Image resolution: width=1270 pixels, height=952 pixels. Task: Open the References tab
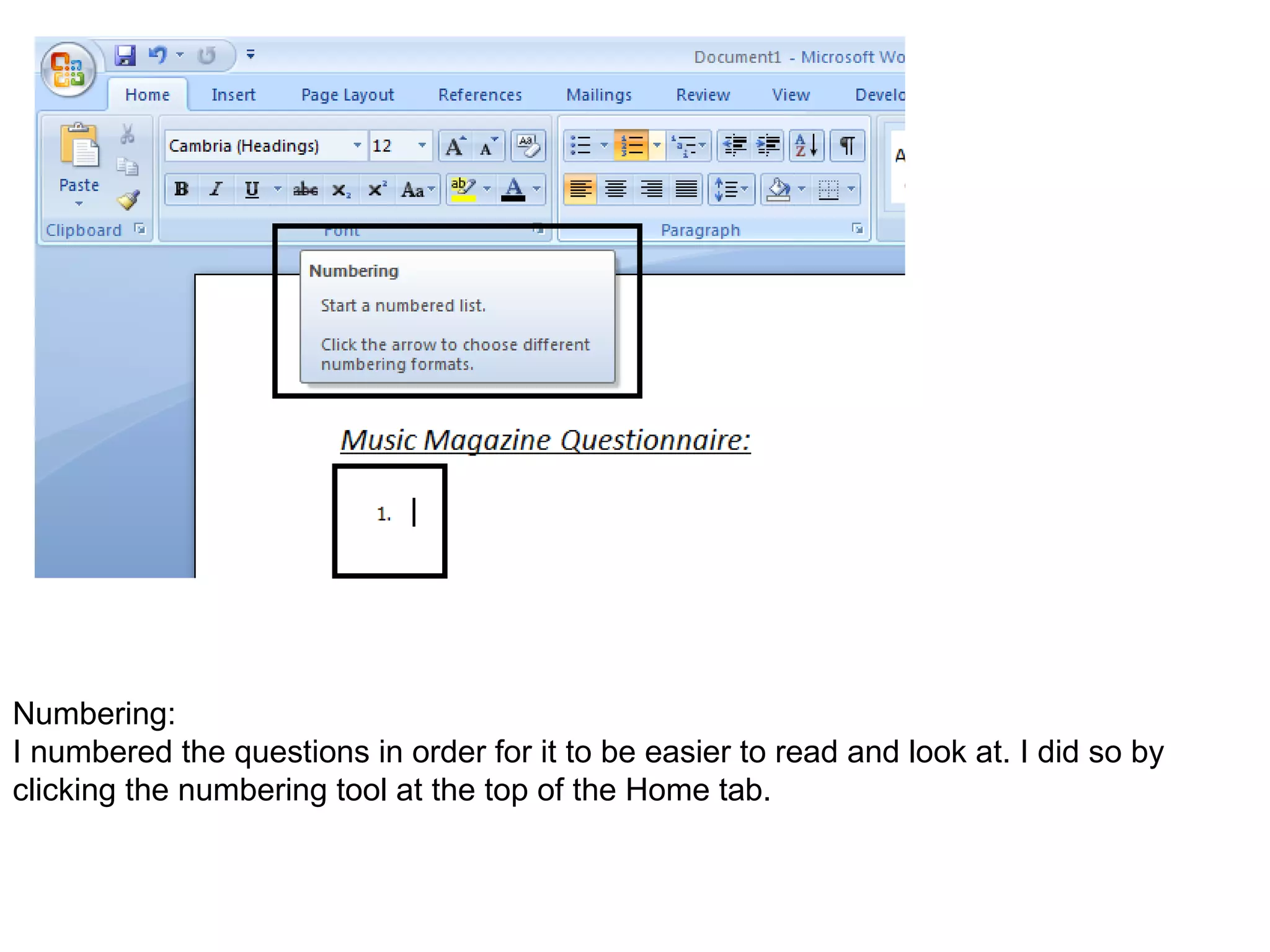click(x=480, y=95)
